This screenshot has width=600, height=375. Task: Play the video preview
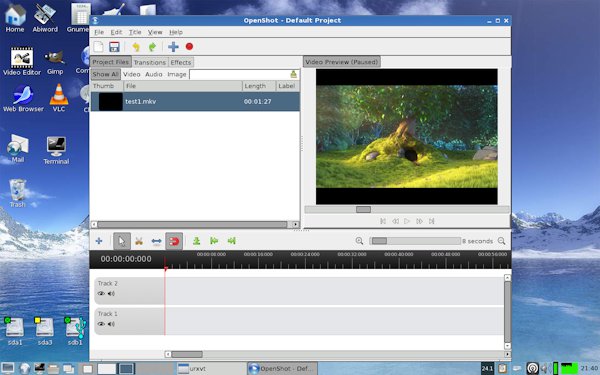407,221
